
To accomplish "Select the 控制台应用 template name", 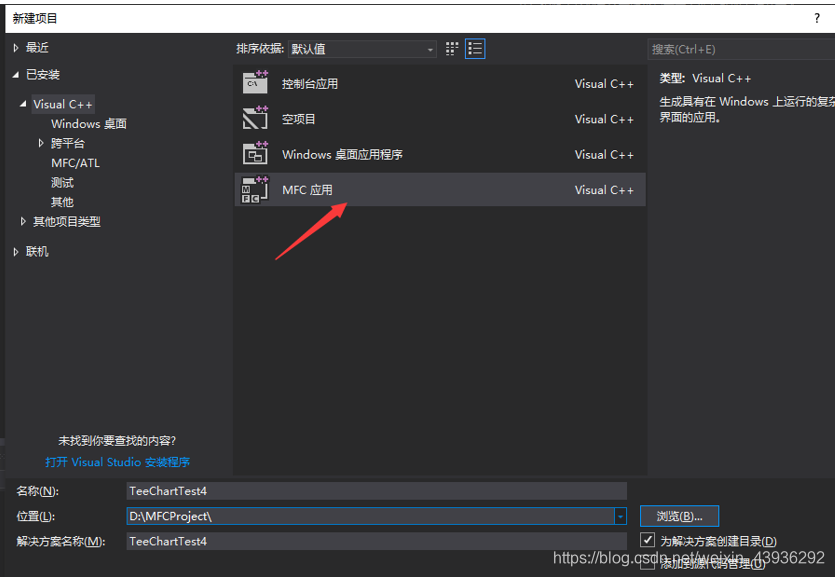I will [x=310, y=84].
